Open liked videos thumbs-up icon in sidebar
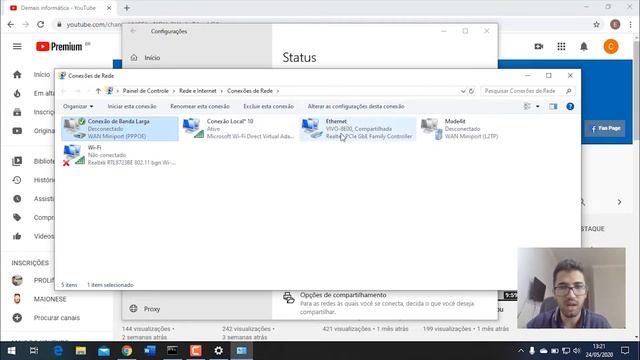640x360 pixels. pos(17,236)
